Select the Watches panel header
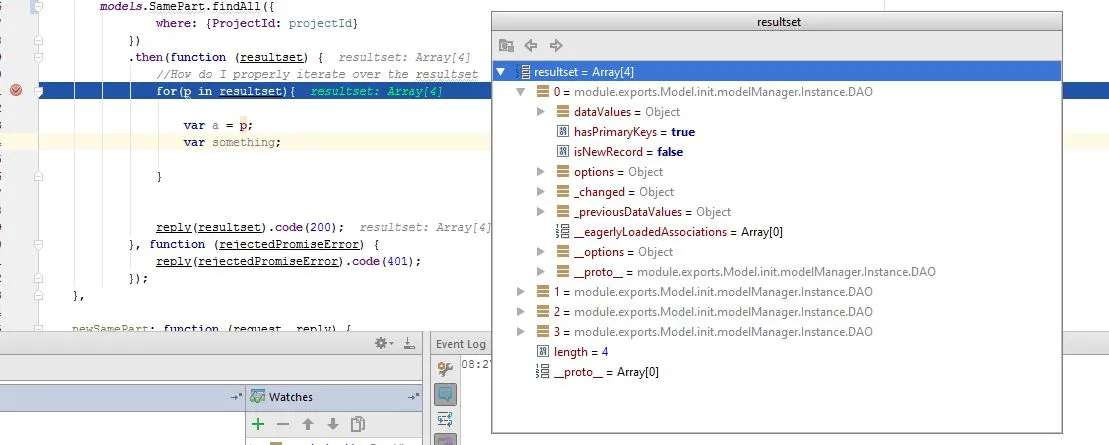The width and height of the screenshot is (1109, 445). pos(334,397)
